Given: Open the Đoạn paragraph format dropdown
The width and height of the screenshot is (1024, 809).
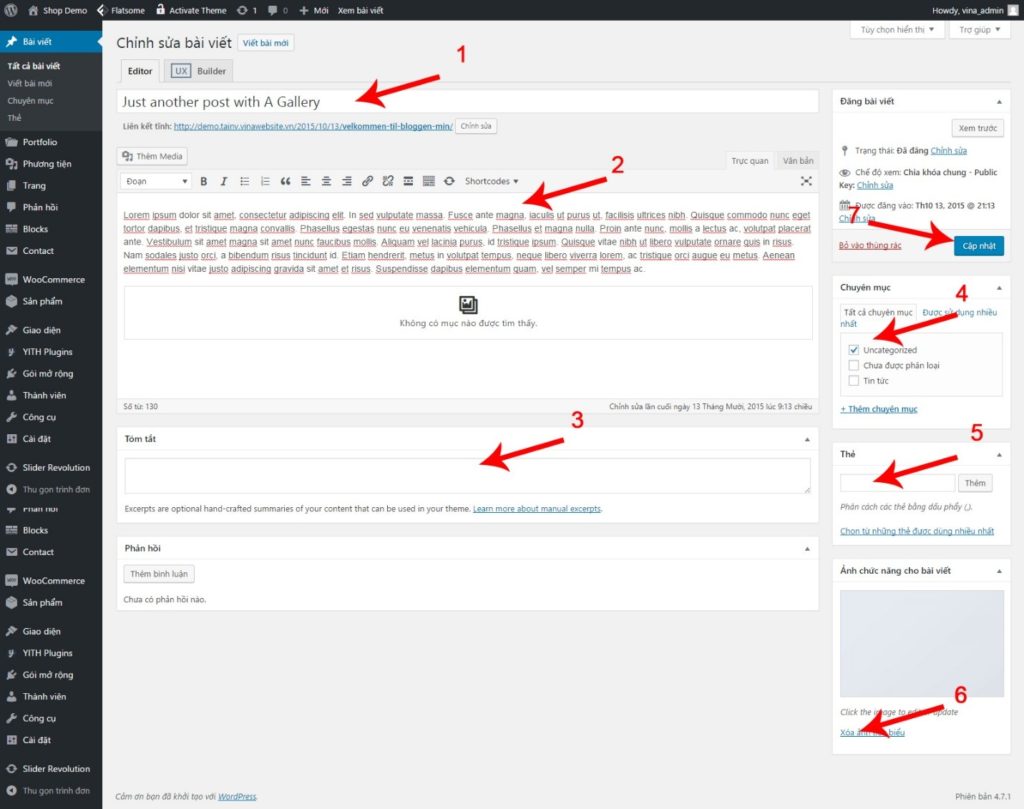Looking at the screenshot, I should coord(156,181).
